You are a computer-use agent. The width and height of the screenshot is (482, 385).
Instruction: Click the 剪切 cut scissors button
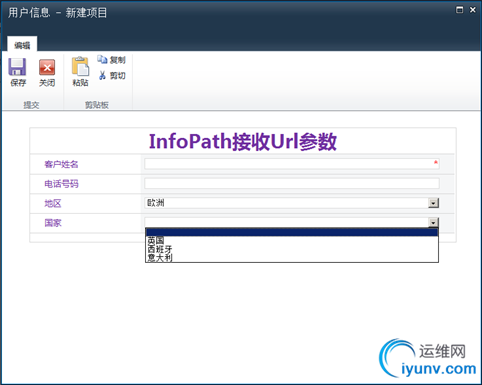[112, 75]
